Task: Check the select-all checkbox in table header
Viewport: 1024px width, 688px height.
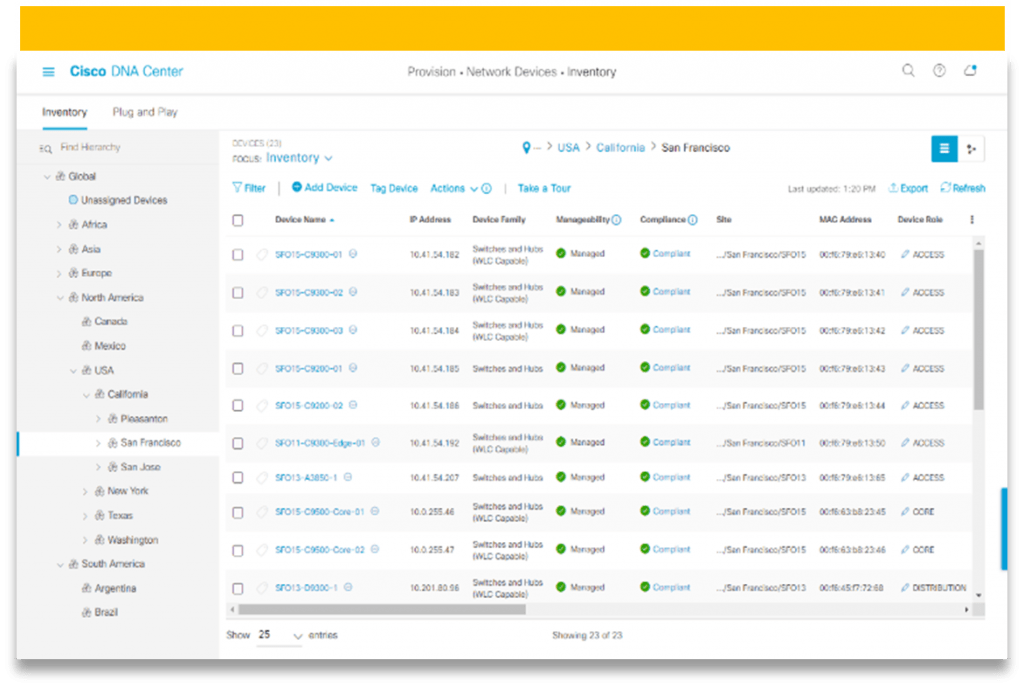Action: pyautogui.click(x=237, y=220)
